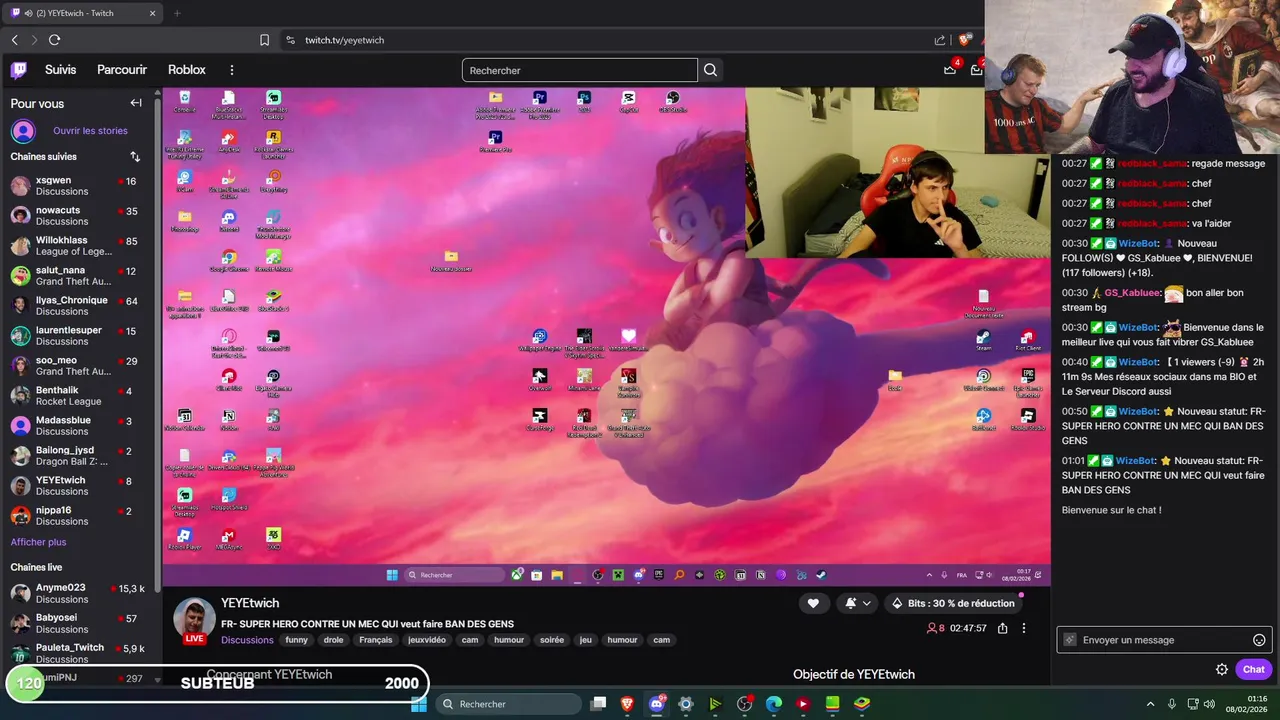The height and width of the screenshot is (720, 1280).
Task: Open salut_nana channel in sidebar
Action: [78, 276]
